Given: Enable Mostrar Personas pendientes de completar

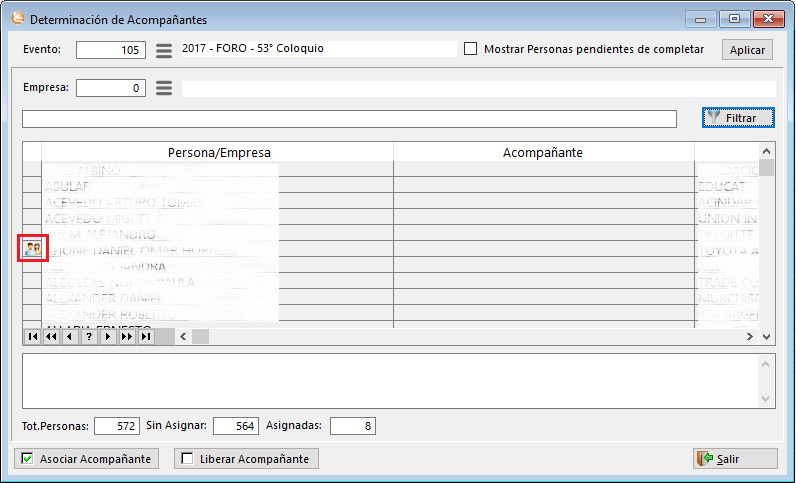Looking at the screenshot, I should pos(471,49).
